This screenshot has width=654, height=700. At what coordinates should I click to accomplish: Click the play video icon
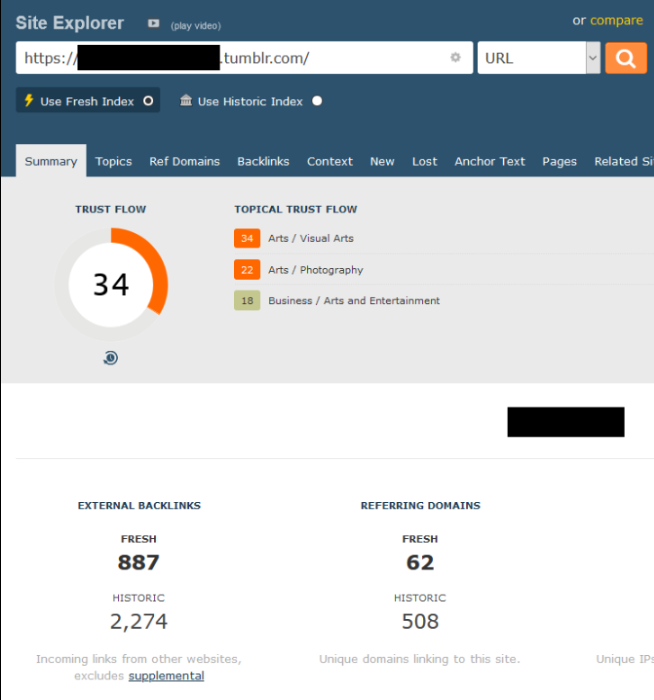point(153,23)
